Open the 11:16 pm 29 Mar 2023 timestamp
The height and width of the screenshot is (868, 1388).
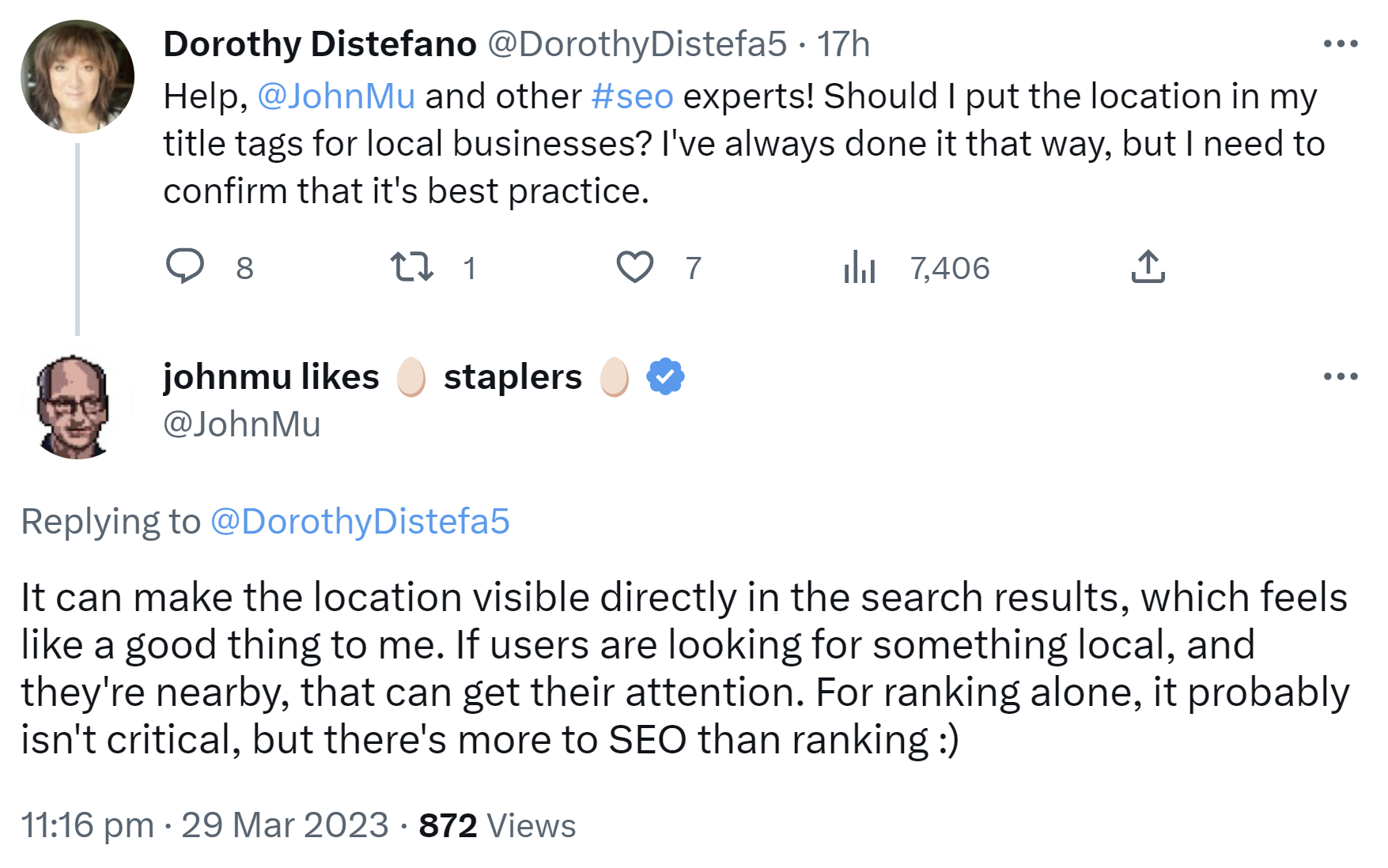(205, 825)
